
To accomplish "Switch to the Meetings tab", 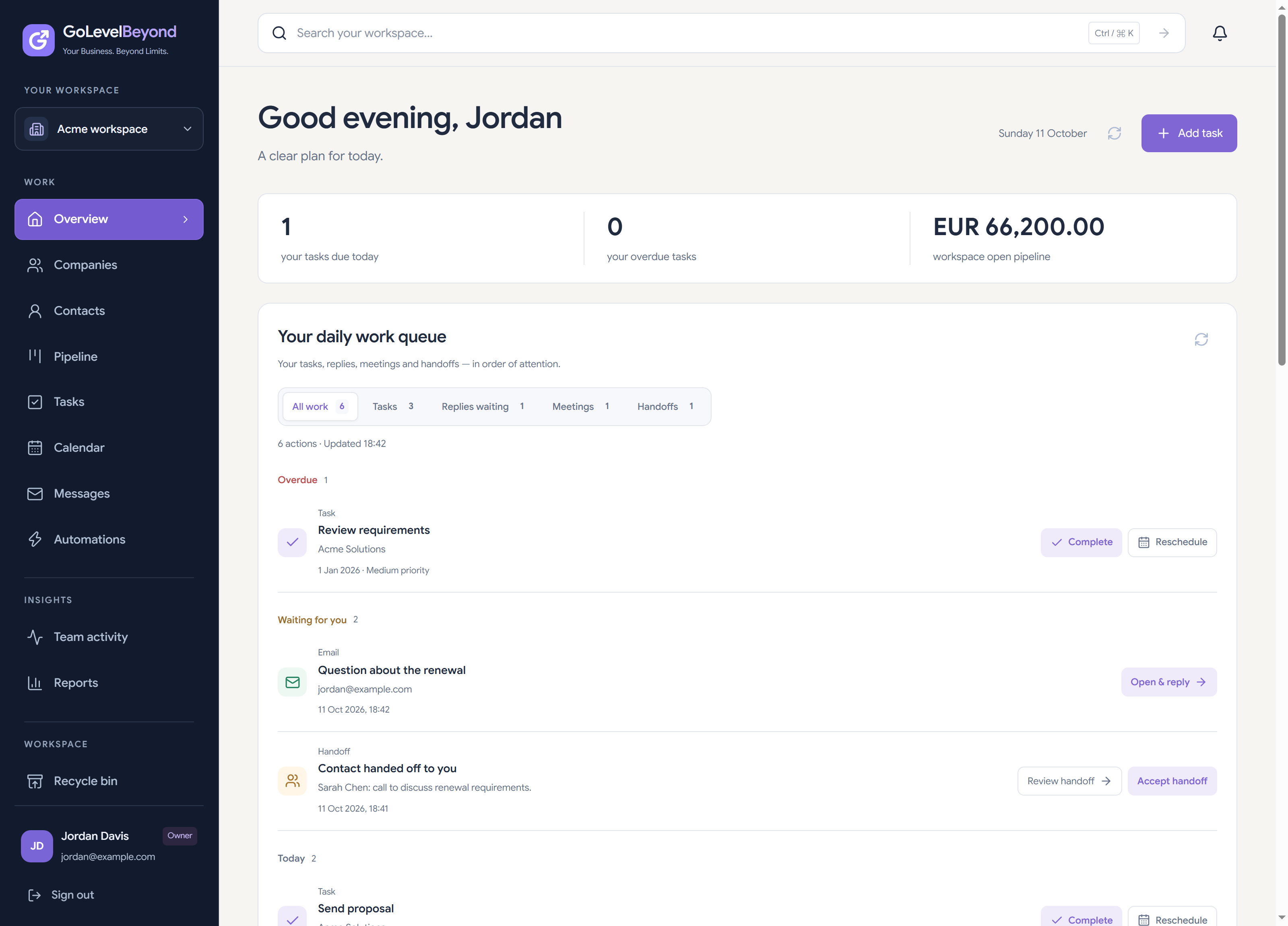I will click(580, 406).
